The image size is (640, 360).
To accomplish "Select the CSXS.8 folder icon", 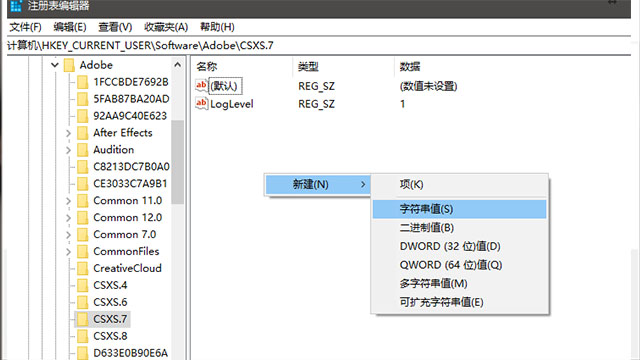I will click(82, 336).
